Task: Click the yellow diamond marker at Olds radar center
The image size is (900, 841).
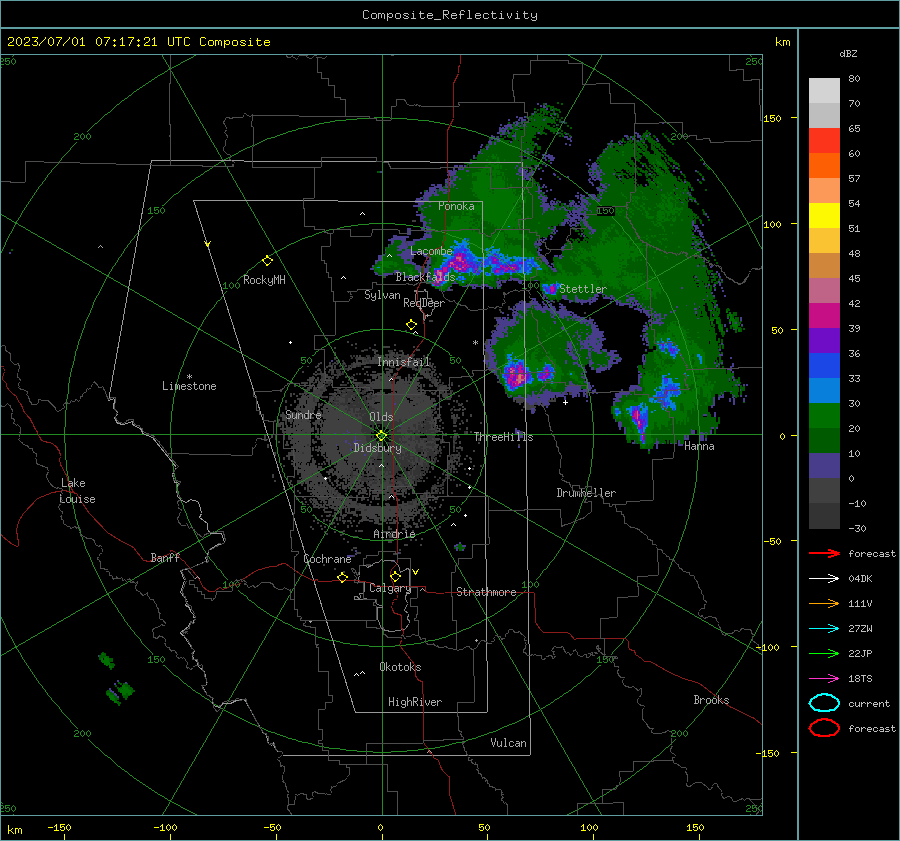Action: click(x=381, y=435)
